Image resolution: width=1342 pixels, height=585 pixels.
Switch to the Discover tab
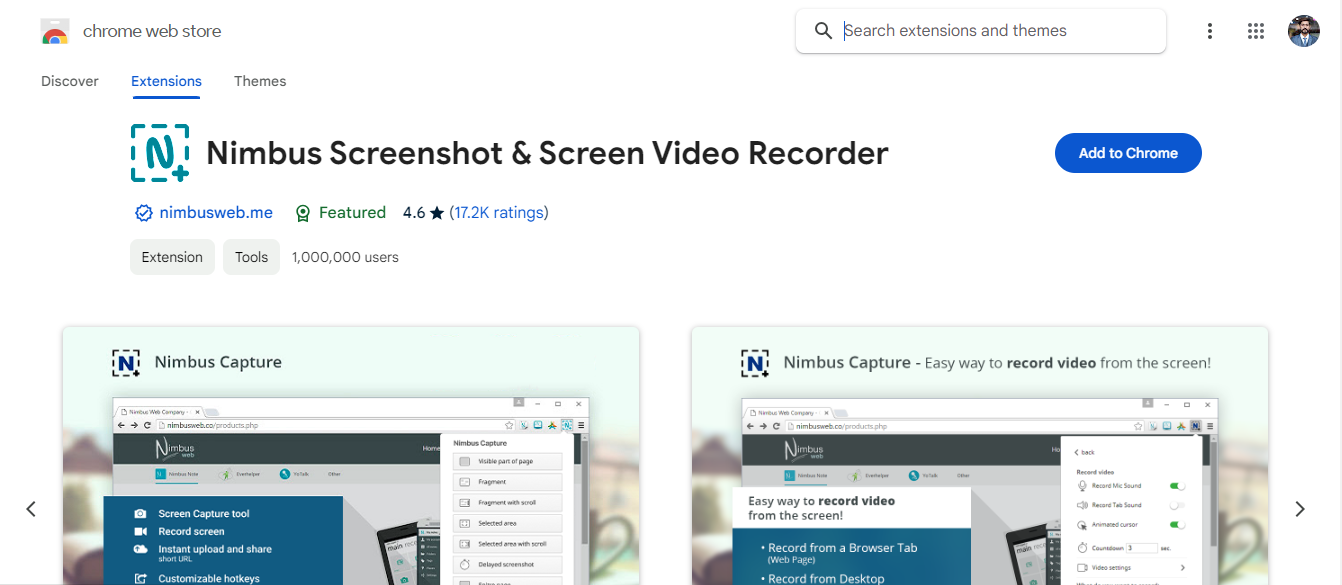click(70, 81)
